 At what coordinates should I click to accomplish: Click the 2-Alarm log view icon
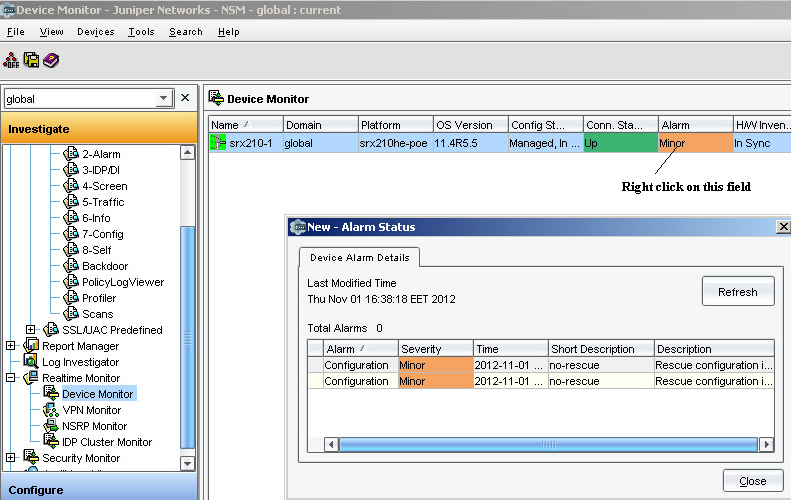pyautogui.click(x=71, y=153)
